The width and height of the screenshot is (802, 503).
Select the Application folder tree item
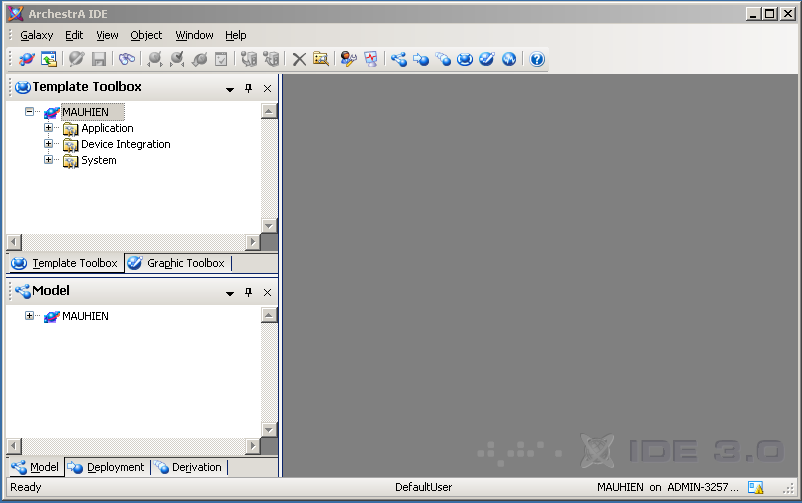coord(107,128)
